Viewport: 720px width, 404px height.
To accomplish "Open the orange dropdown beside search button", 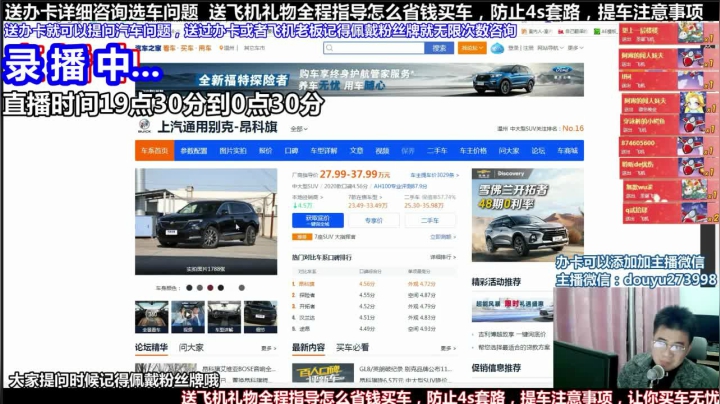I will click(472, 48).
